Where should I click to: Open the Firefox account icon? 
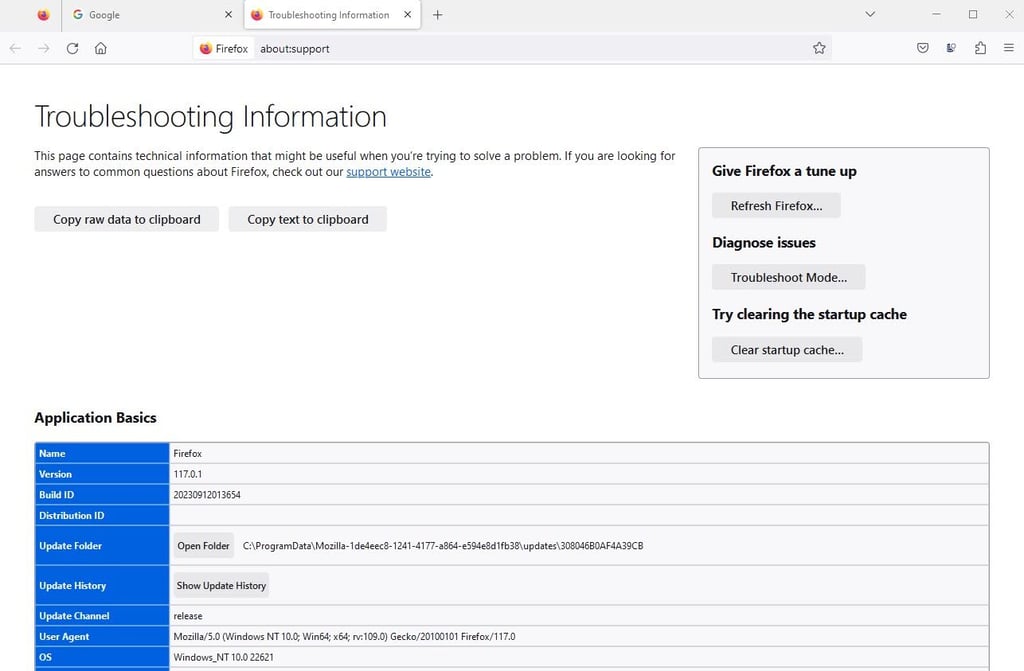[951, 48]
